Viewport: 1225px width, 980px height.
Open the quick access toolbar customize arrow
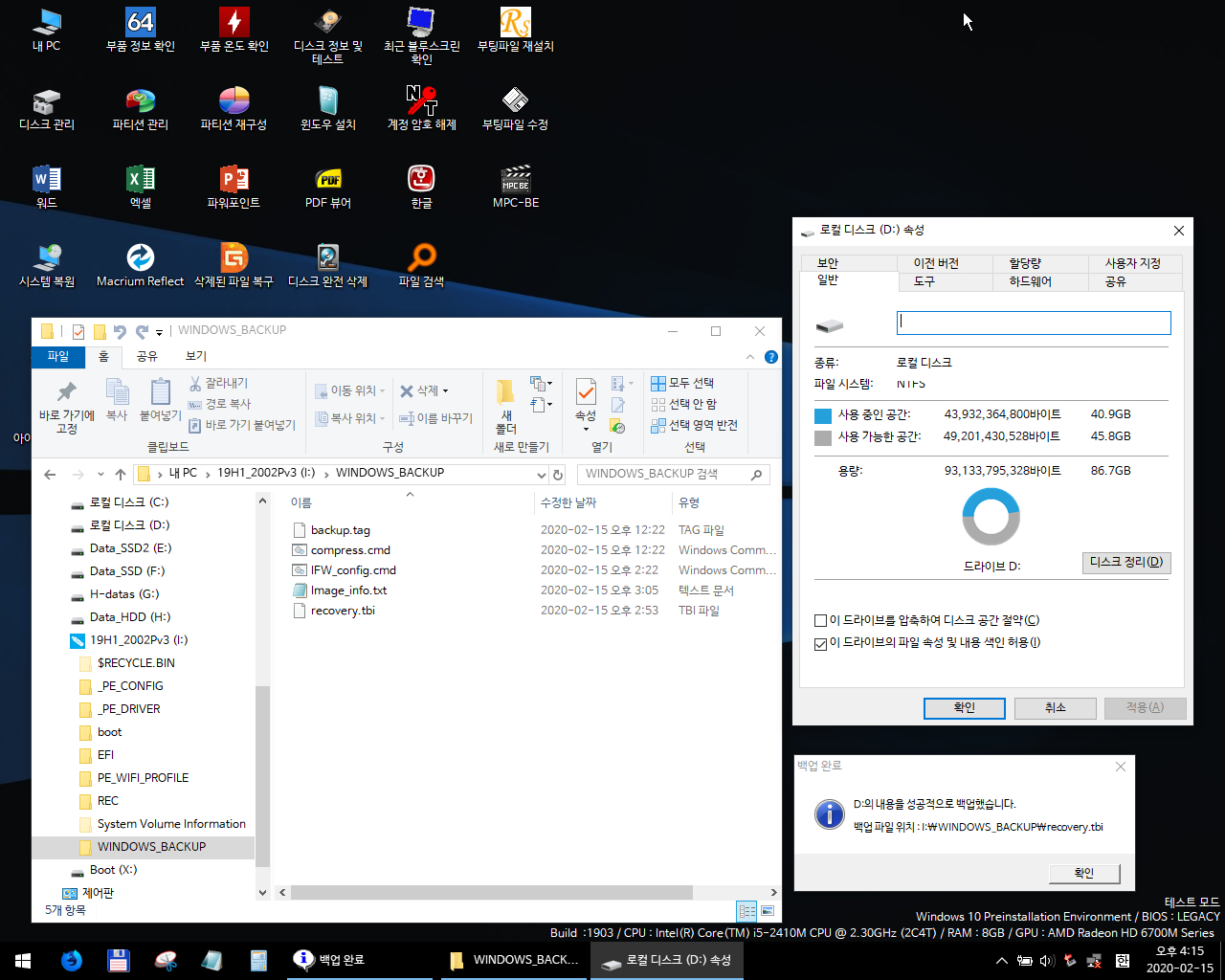[x=160, y=332]
